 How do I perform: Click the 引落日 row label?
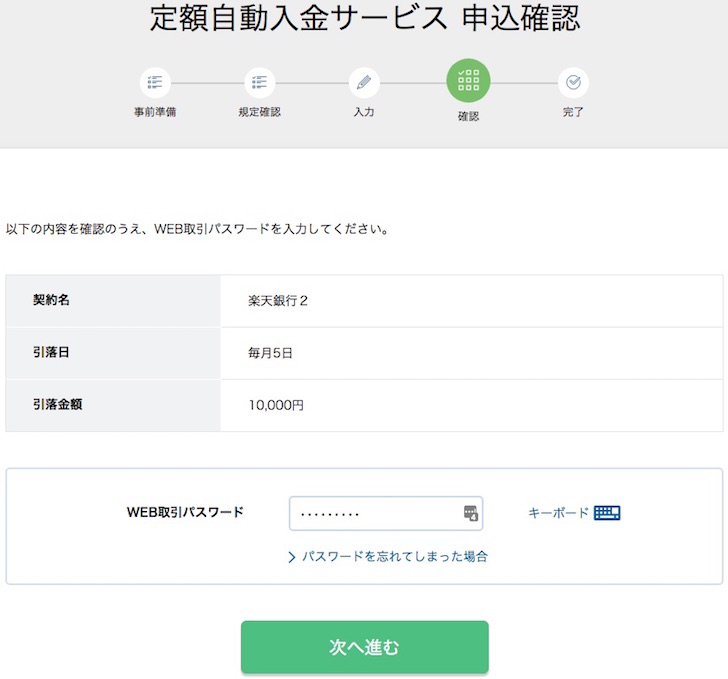tap(51, 352)
